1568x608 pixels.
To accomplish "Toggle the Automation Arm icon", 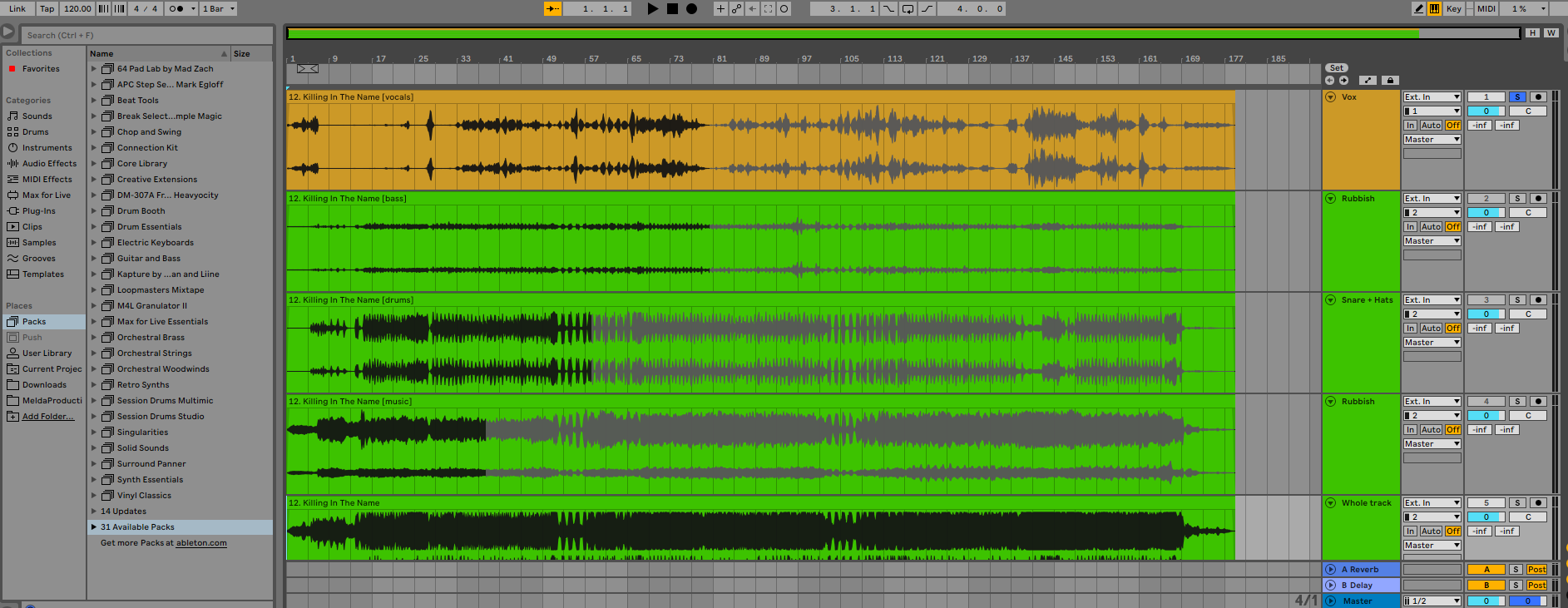I will (x=736, y=8).
